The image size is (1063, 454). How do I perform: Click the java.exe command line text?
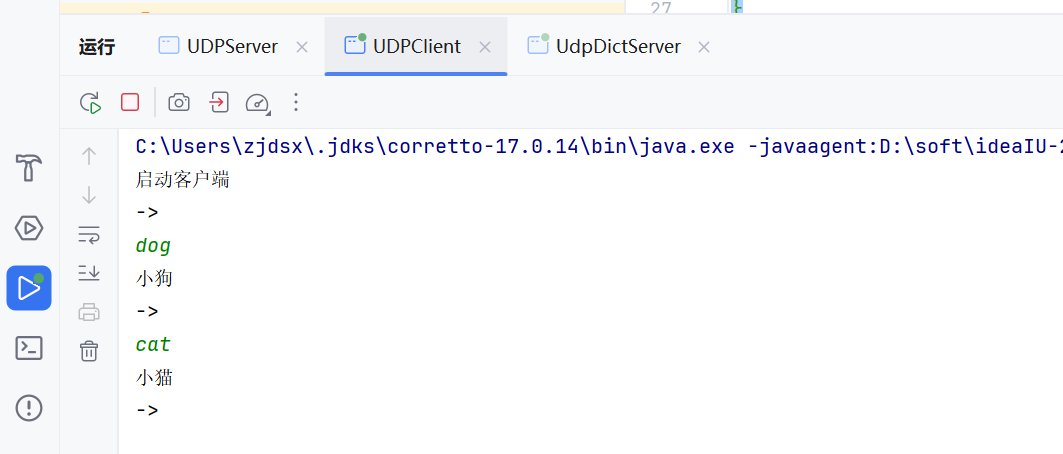599,146
